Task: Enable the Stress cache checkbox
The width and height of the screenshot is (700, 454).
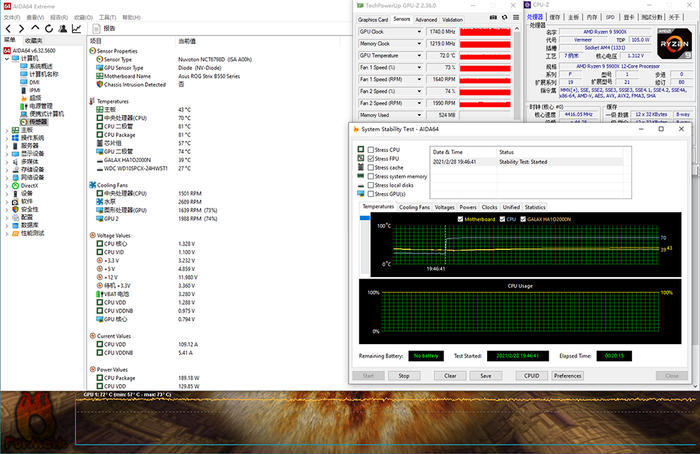Action: click(x=371, y=167)
